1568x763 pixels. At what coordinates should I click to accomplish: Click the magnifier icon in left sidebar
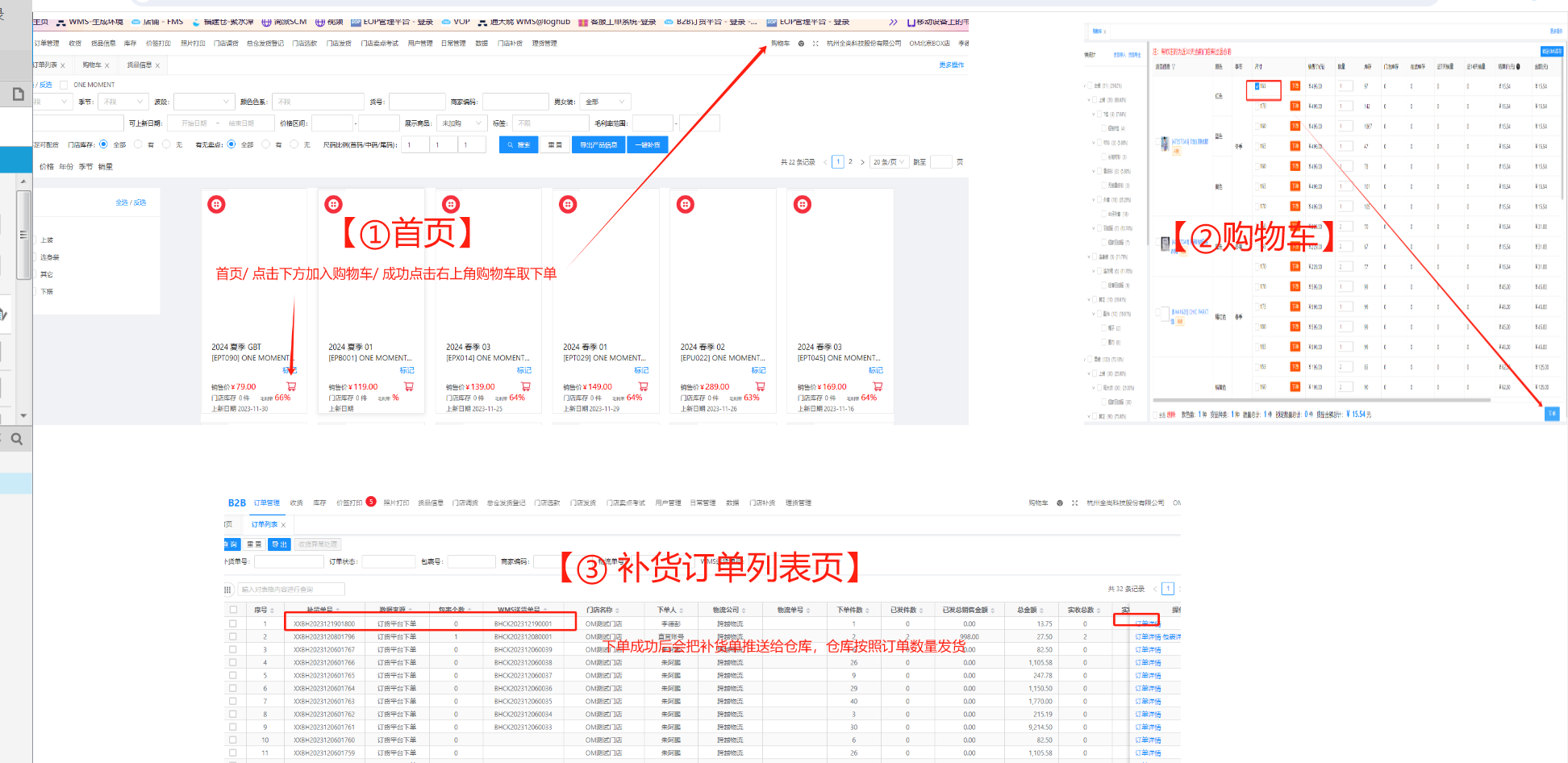coord(16,440)
